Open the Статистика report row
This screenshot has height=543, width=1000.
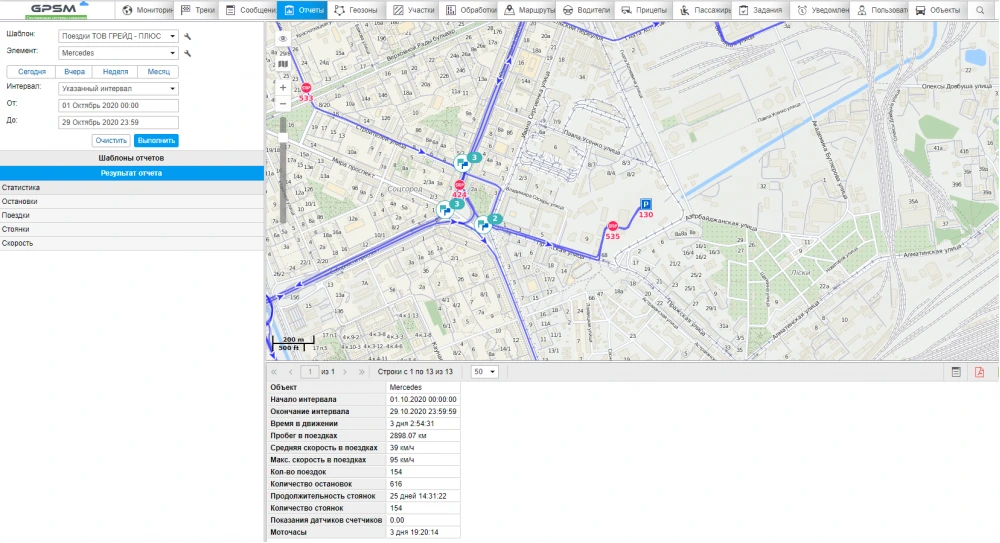(131, 188)
